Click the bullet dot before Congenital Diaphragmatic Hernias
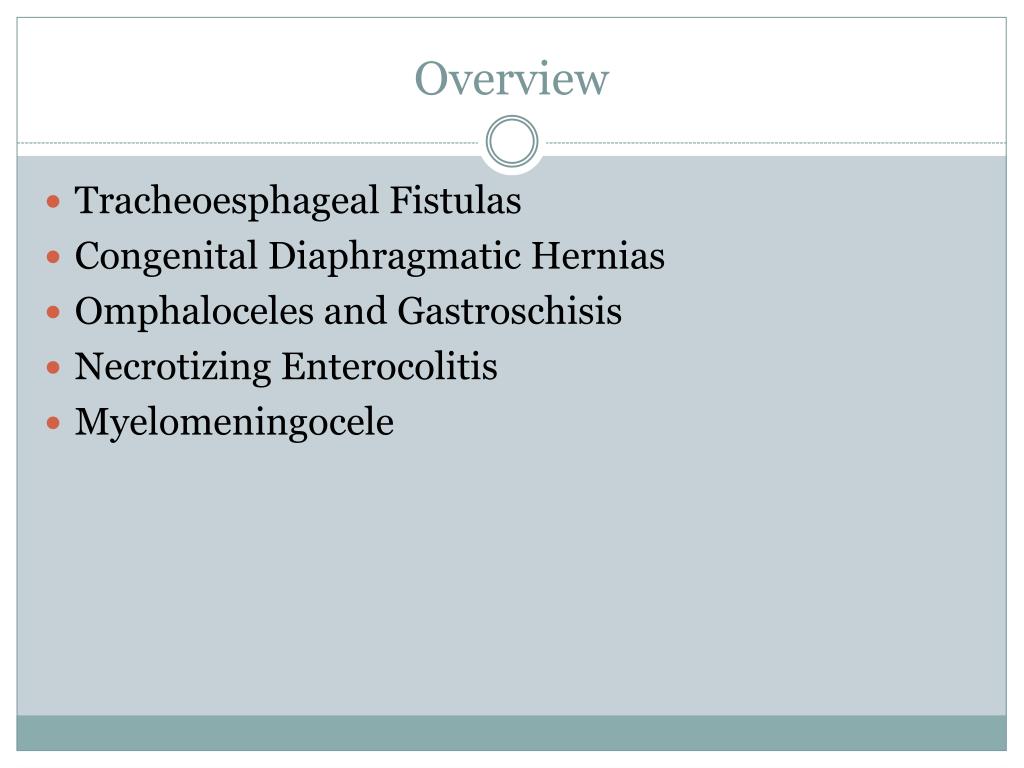1024x768 pixels. (54, 257)
